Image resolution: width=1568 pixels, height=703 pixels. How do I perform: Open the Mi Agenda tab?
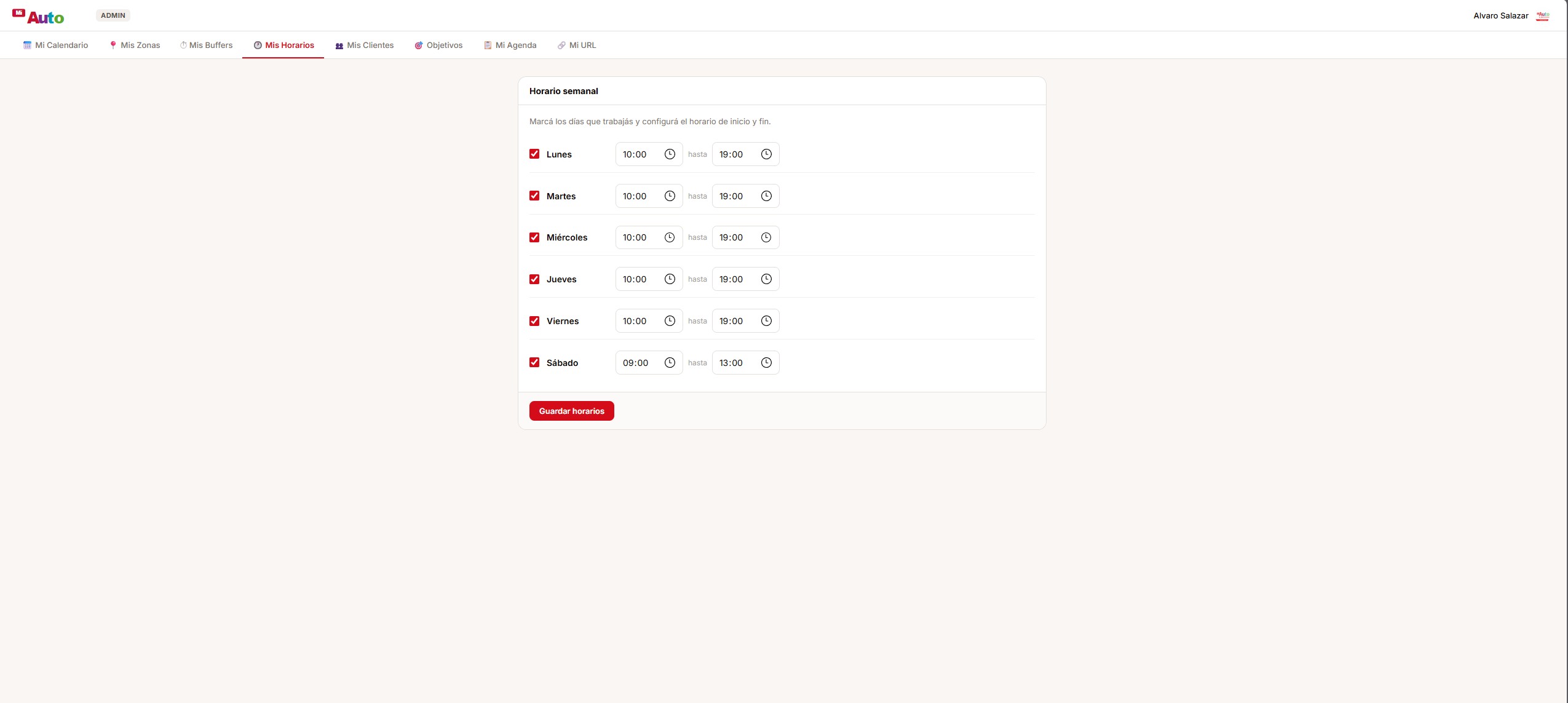(510, 45)
